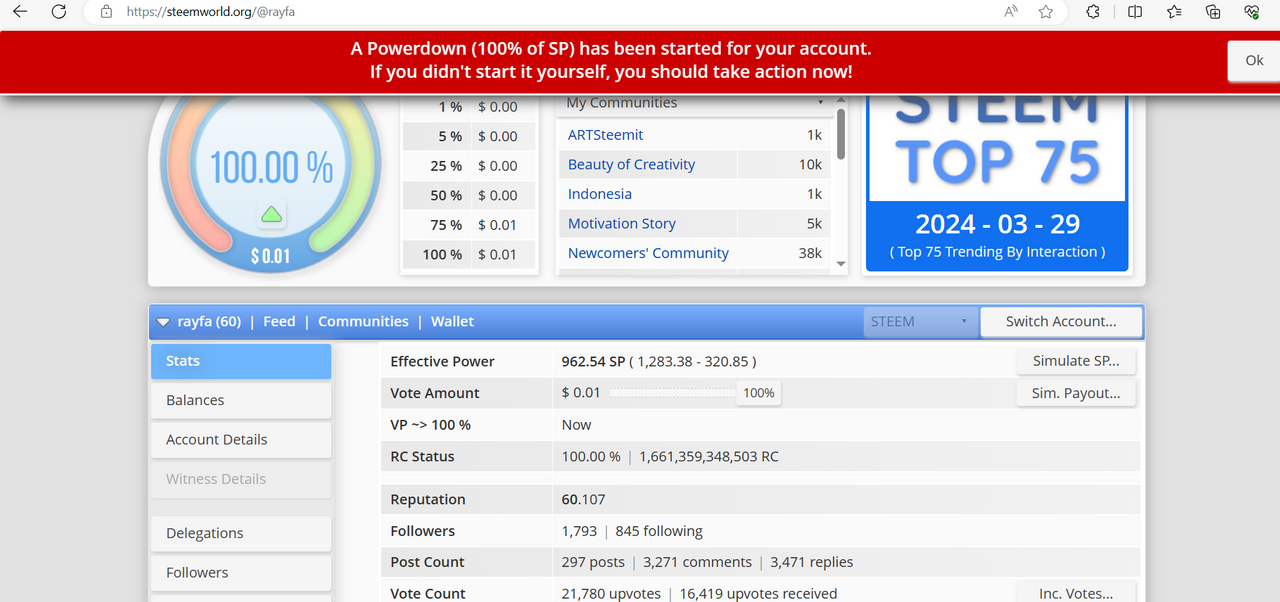The width and height of the screenshot is (1280, 602).
Task: Open the Indonesia community link
Action: tap(600, 194)
